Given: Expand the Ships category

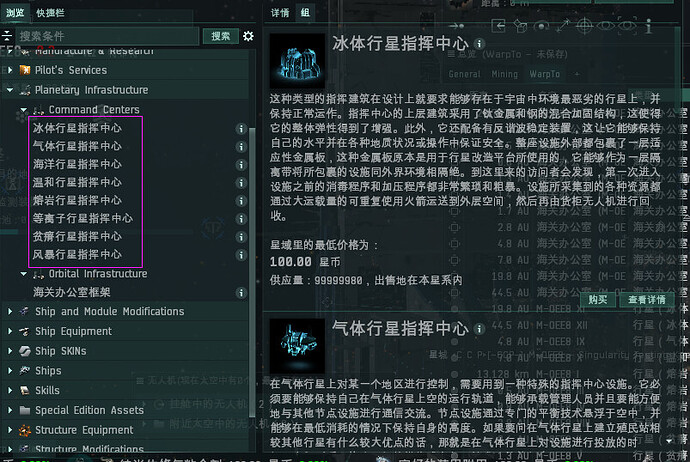Looking at the screenshot, I should [x=11, y=370].
